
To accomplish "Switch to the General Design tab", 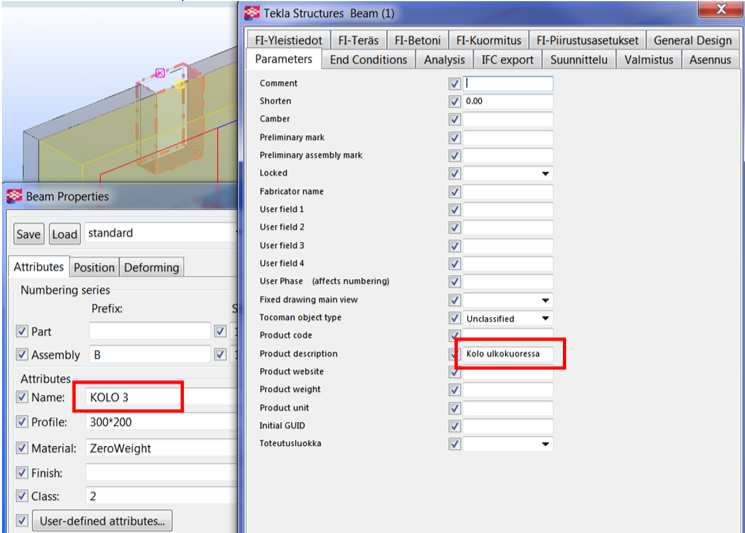I will coord(692,40).
